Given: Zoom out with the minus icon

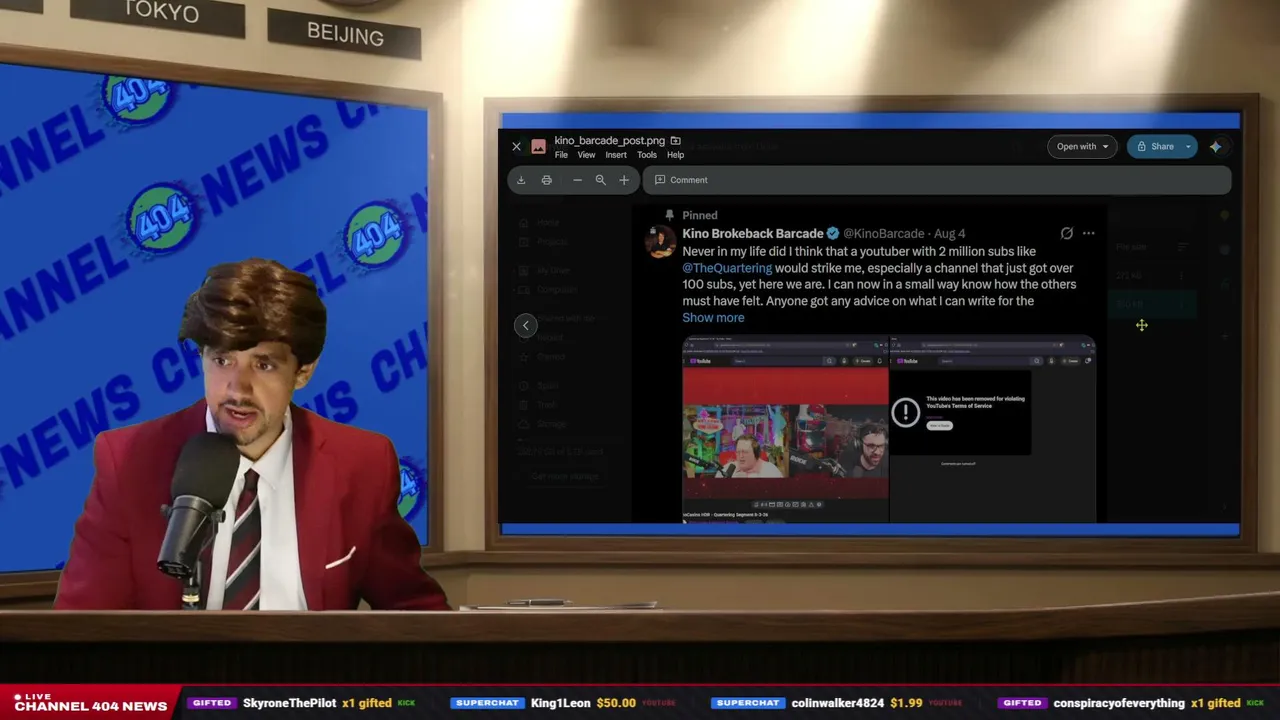Looking at the screenshot, I should [577, 180].
